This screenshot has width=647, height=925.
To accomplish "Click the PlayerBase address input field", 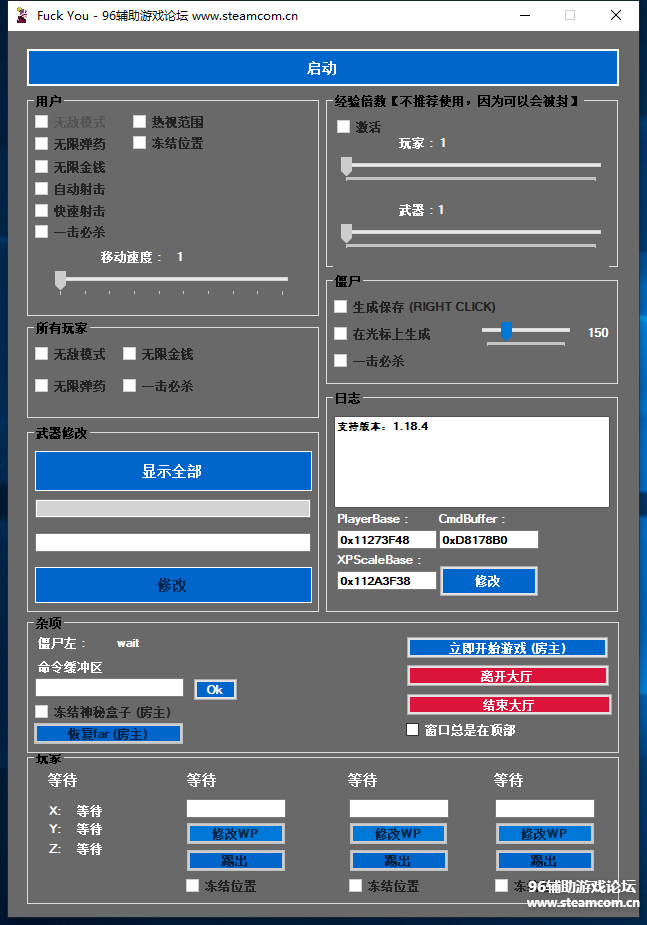I will [x=387, y=540].
